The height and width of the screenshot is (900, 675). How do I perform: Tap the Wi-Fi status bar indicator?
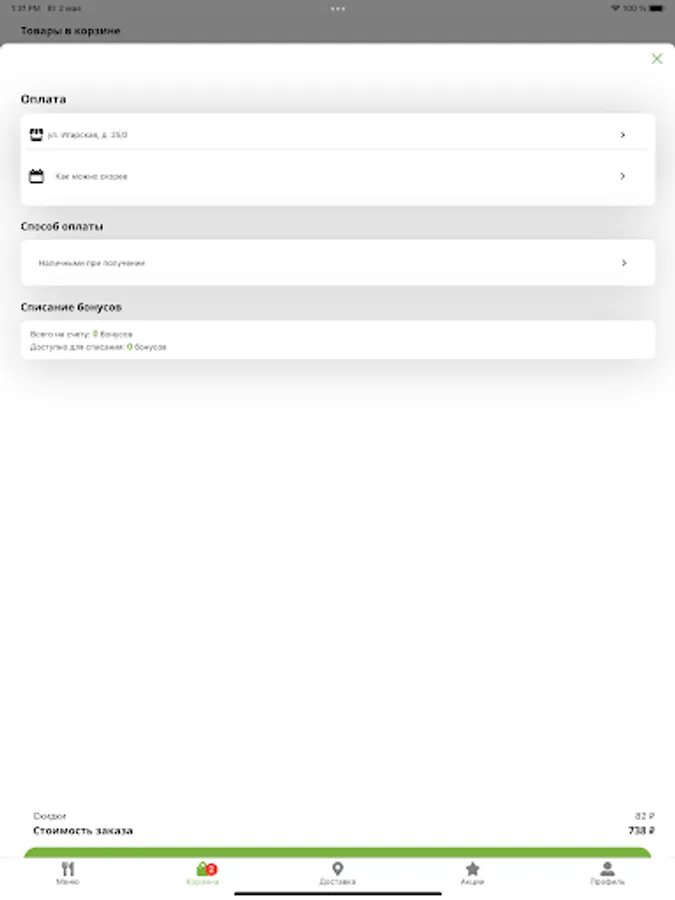click(x=614, y=8)
